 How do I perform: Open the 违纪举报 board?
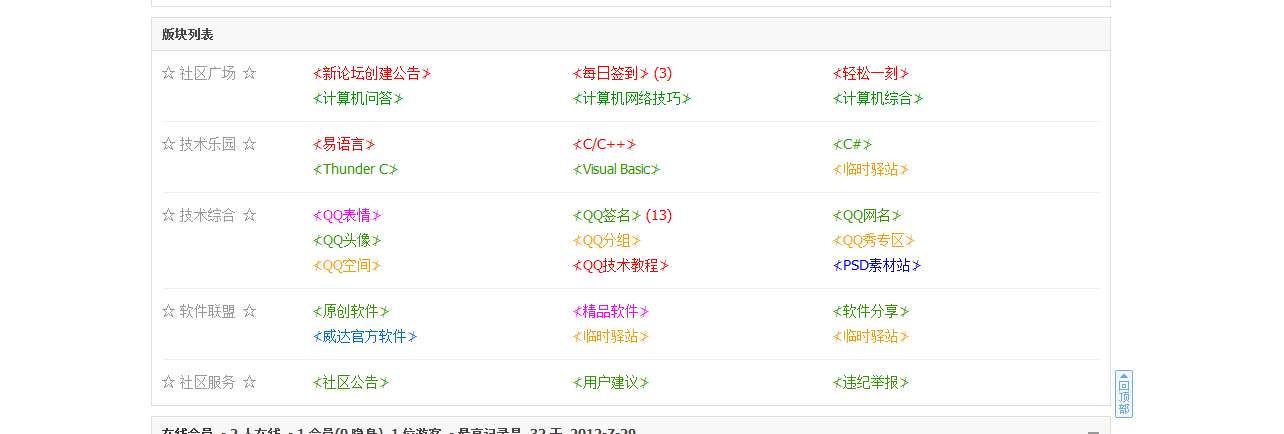871,382
